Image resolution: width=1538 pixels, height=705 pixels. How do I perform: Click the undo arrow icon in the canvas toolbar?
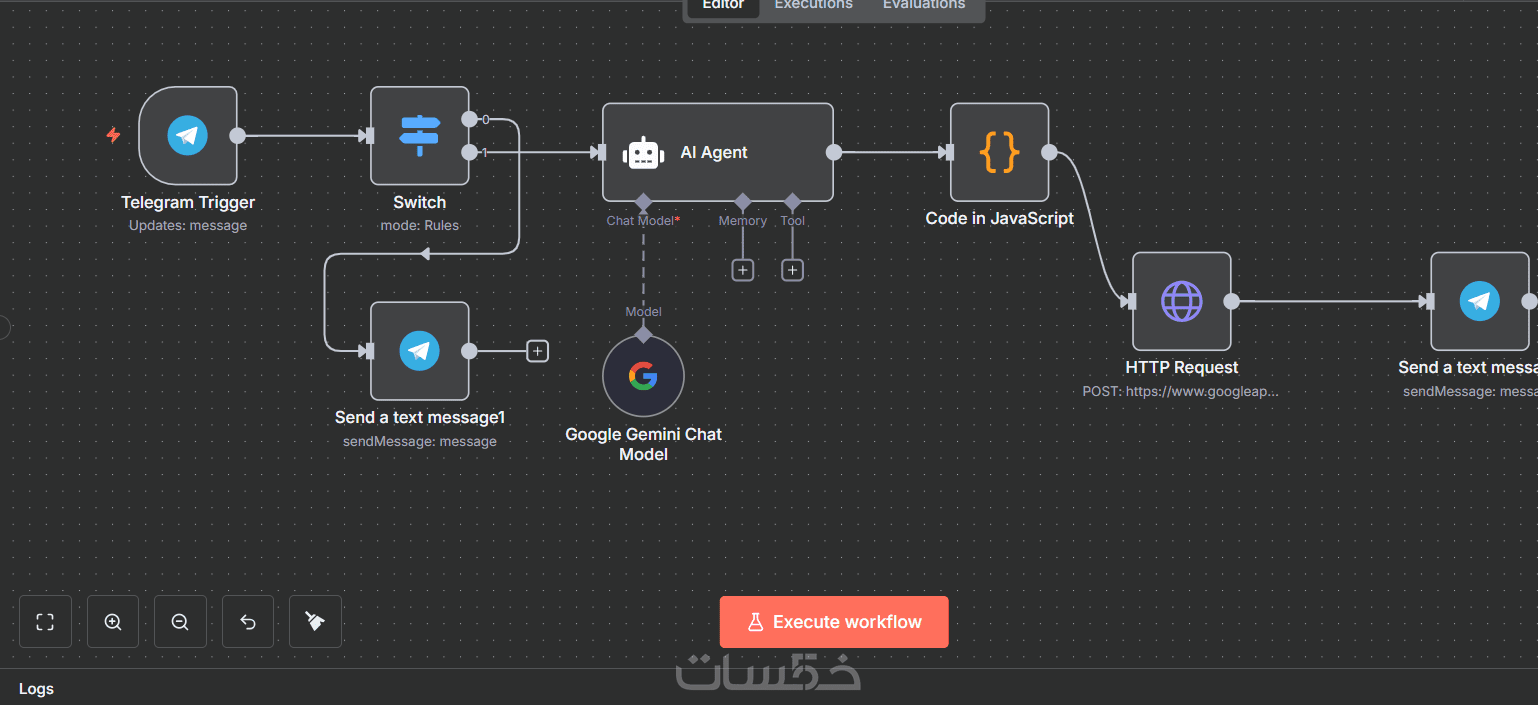pyautogui.click(x=248, y=622)
